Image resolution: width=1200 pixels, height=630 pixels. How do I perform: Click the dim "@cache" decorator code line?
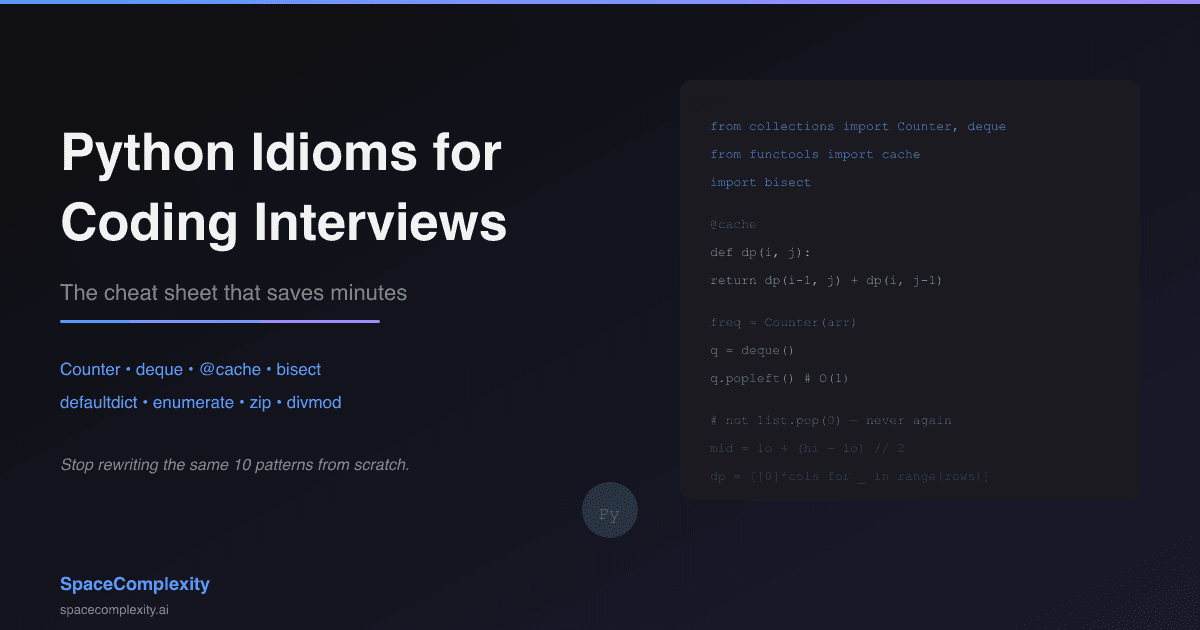(733, 224)
